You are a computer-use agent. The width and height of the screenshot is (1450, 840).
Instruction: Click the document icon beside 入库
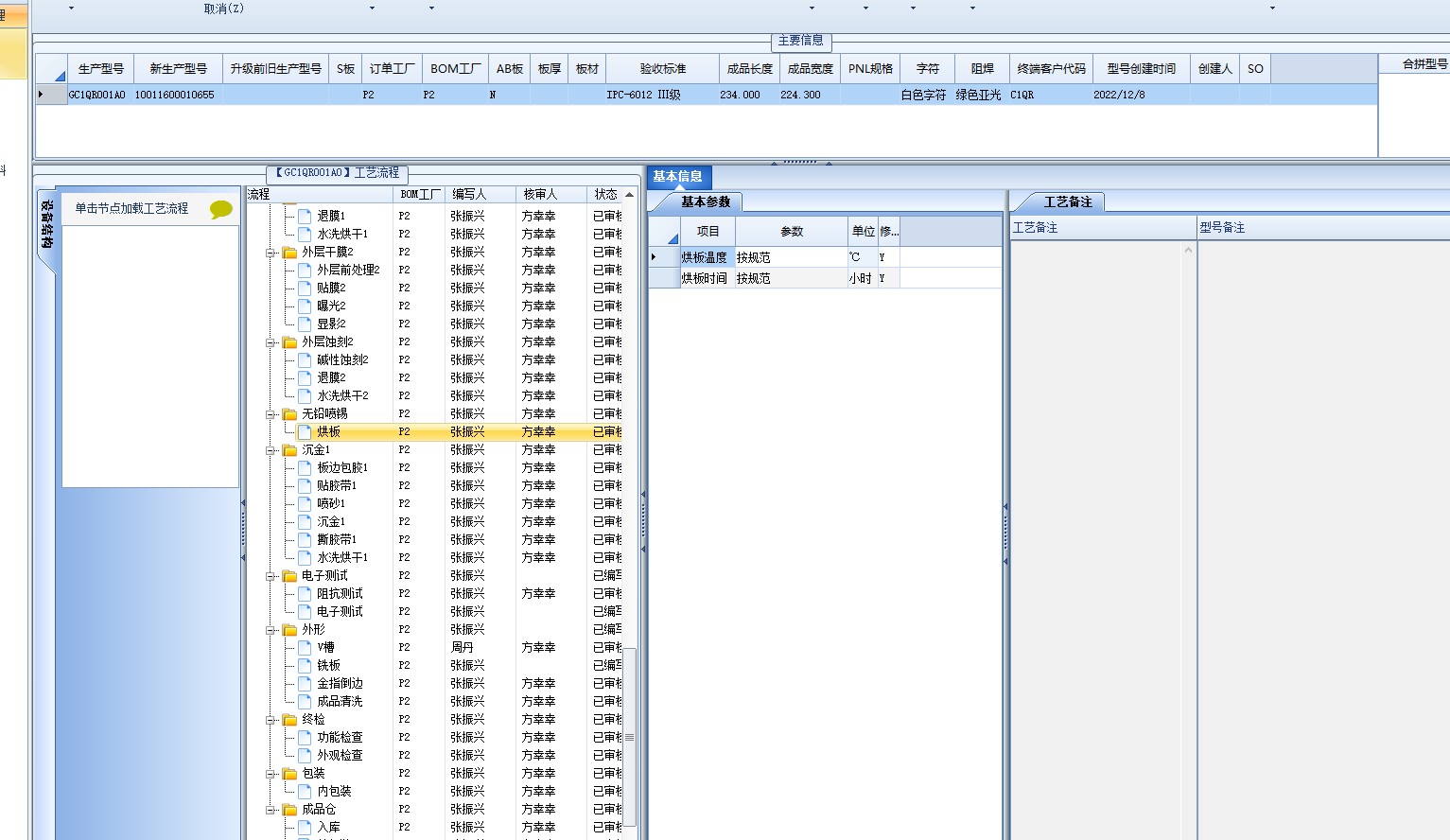pos(305,827)
